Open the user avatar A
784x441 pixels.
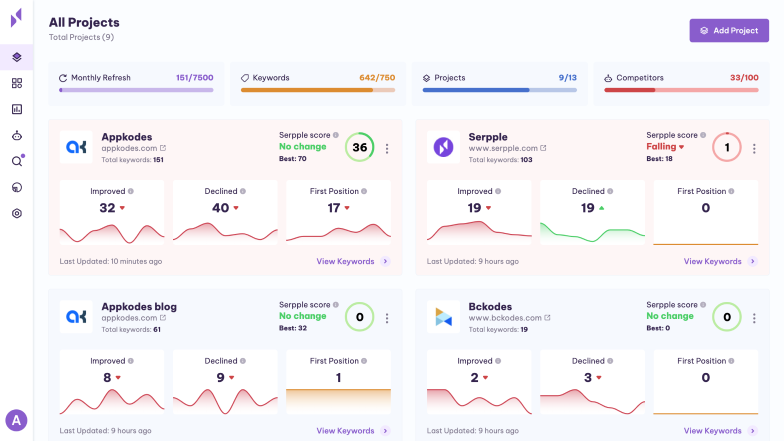[x=16, y=420]
